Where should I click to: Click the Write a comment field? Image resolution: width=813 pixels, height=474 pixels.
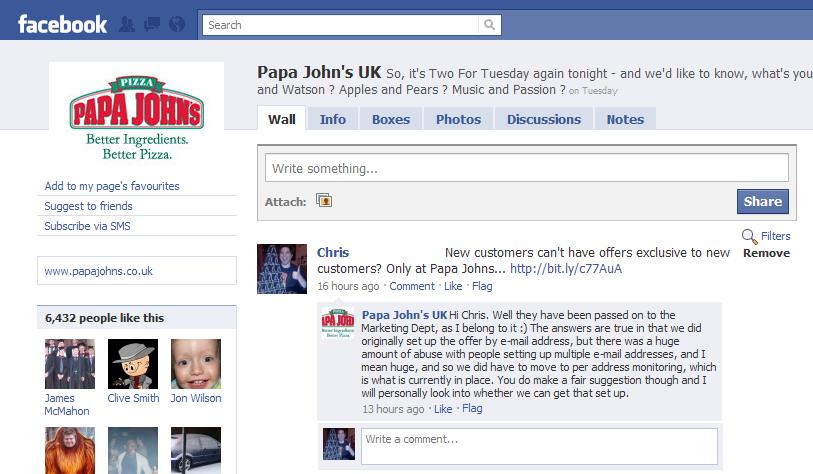(539, 446)
